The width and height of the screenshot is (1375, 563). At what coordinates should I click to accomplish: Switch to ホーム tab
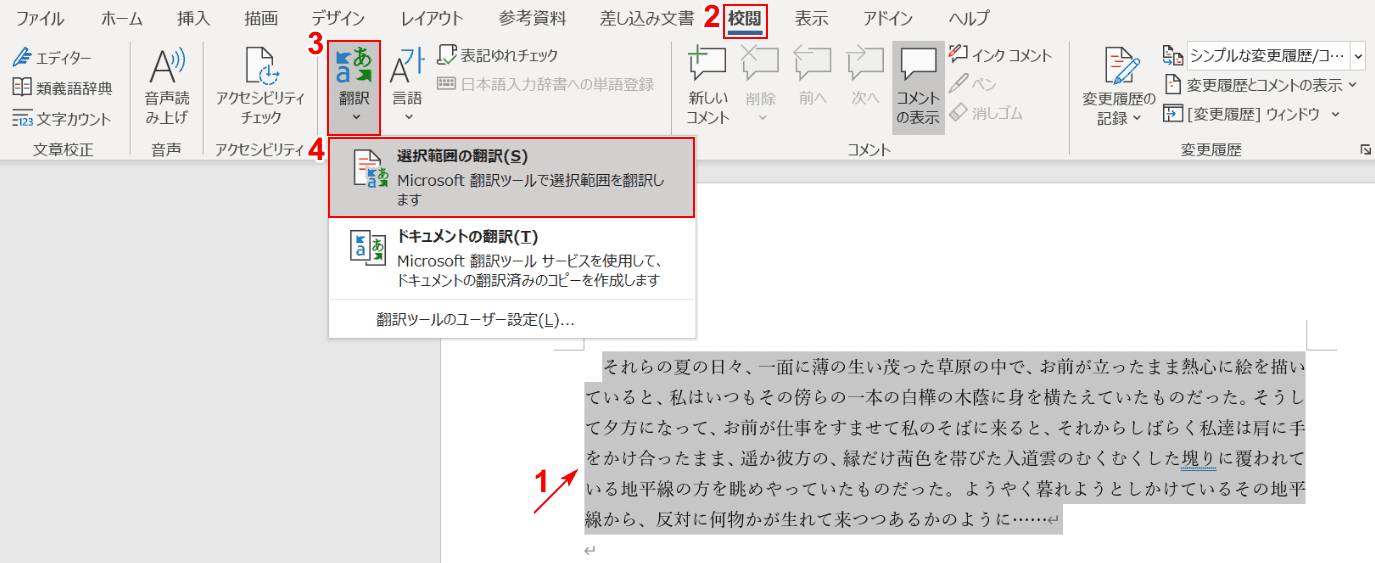tap(123, 18)
